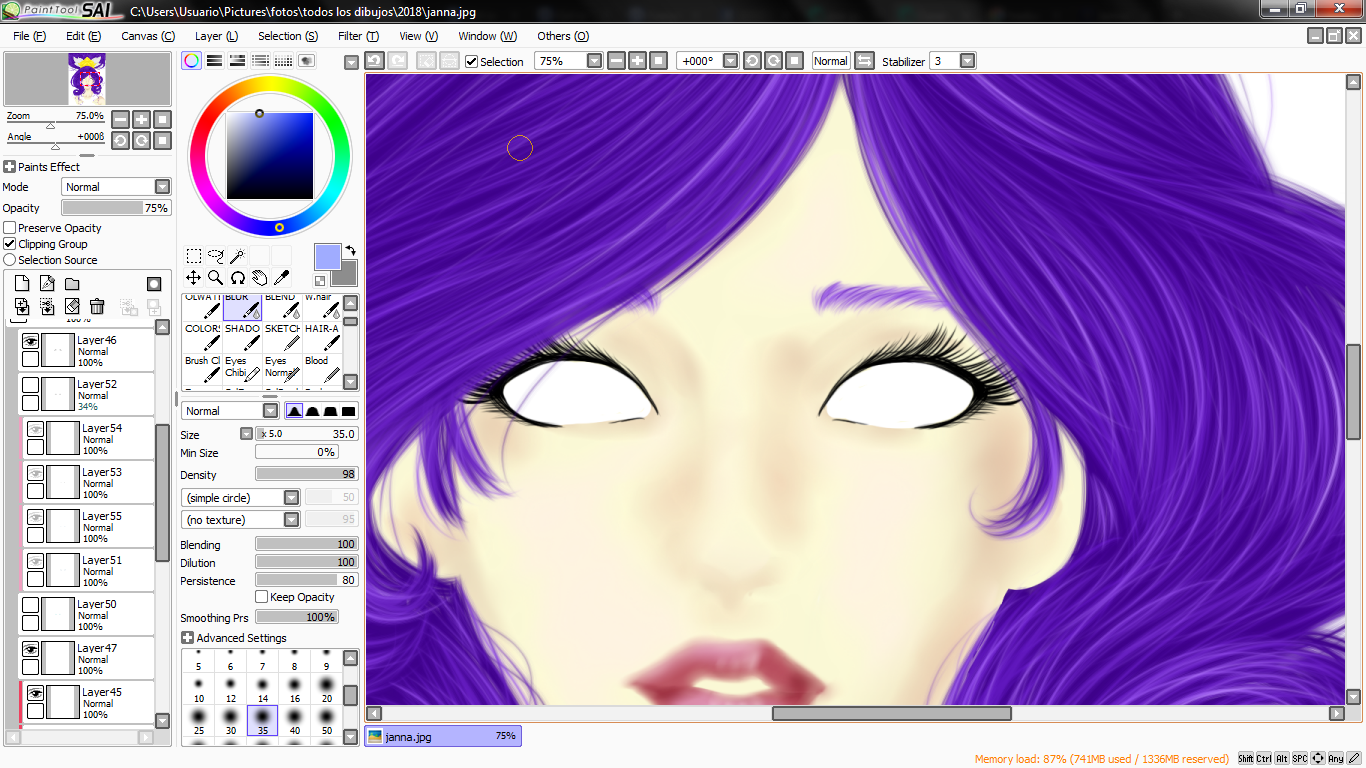
Task: Switch to the janna.jpg document tab
Action: tap(443, 736)
